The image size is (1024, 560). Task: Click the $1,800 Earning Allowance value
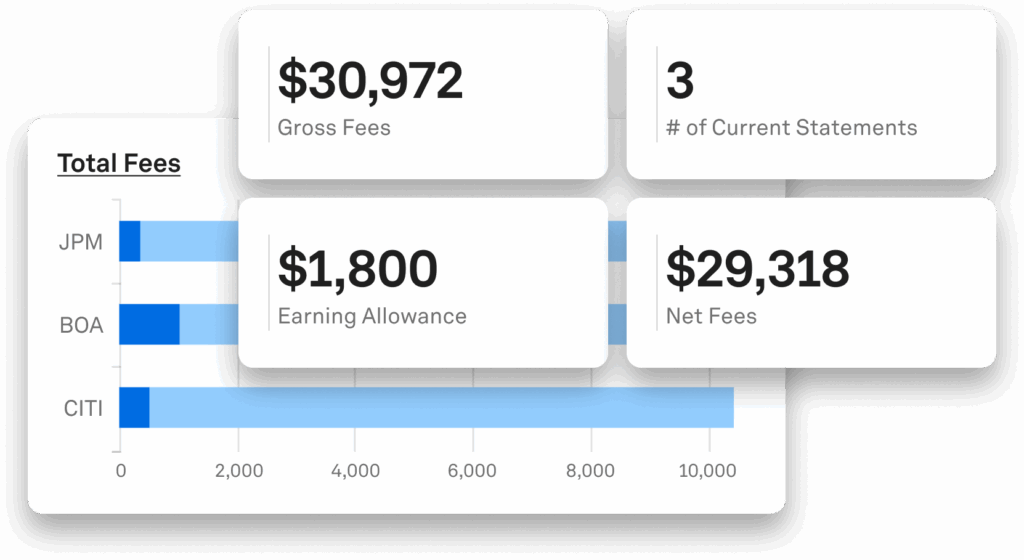[x=358, y=270]
